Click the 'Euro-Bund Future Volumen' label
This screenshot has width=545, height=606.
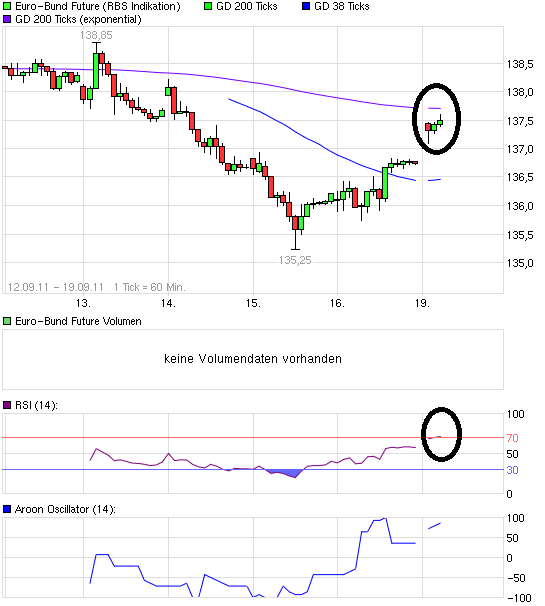pos(78,321)
